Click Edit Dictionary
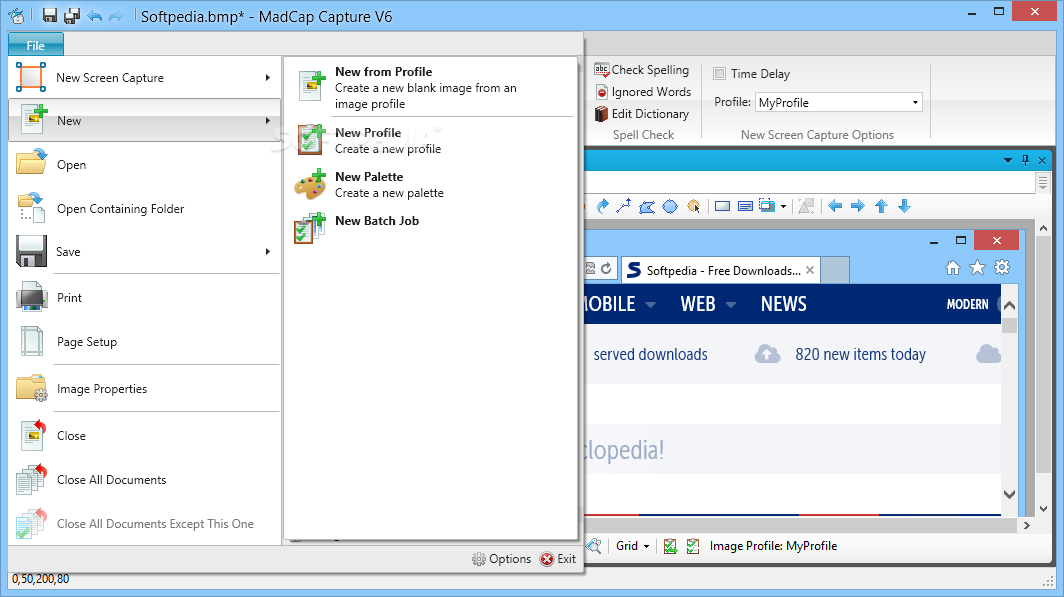The height and width of the screenshot is (597, 1064). pos(642,114)
